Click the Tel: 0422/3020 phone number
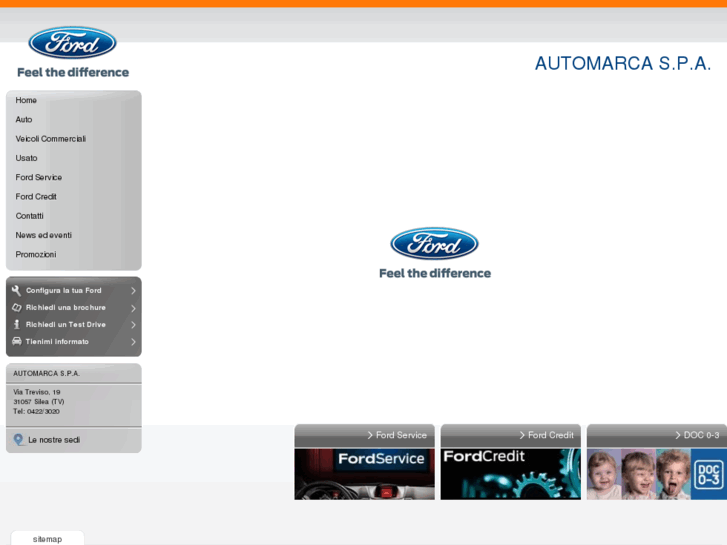Image resolution: width=727 pixels, height=545 pixels. coord(36,411)
